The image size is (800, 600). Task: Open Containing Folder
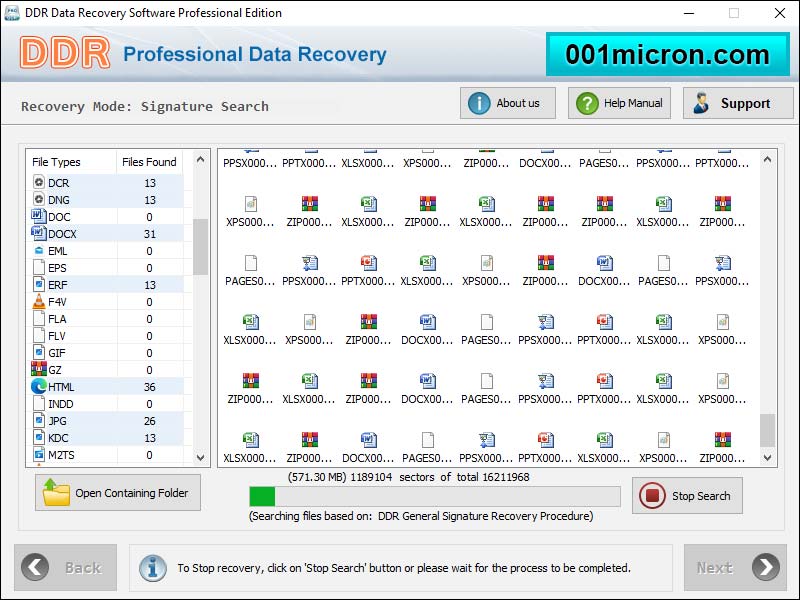[x=117, y=492]
